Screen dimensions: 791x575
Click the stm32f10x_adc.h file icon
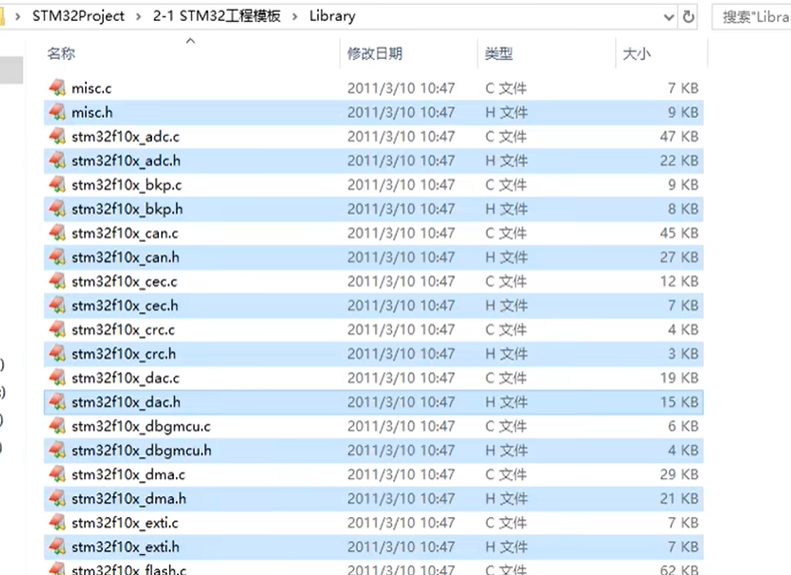[58, 160]
